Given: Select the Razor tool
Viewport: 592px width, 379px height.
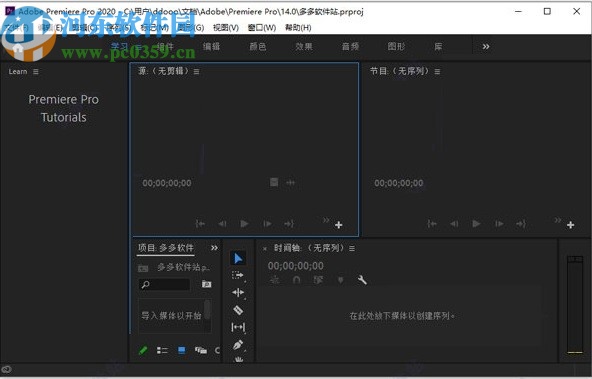Looking at the screenshot, I should point(238,310).
